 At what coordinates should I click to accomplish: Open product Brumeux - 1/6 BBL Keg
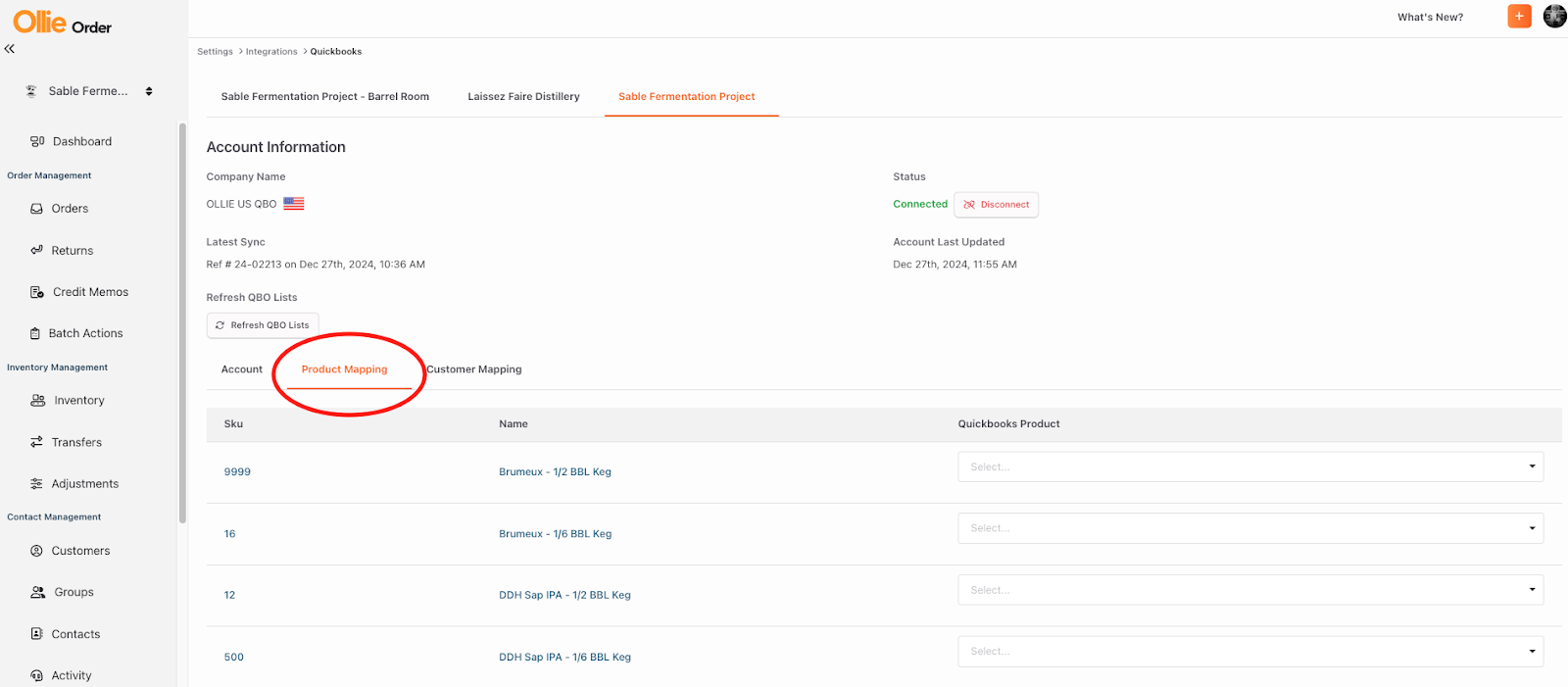pos(555,534)
